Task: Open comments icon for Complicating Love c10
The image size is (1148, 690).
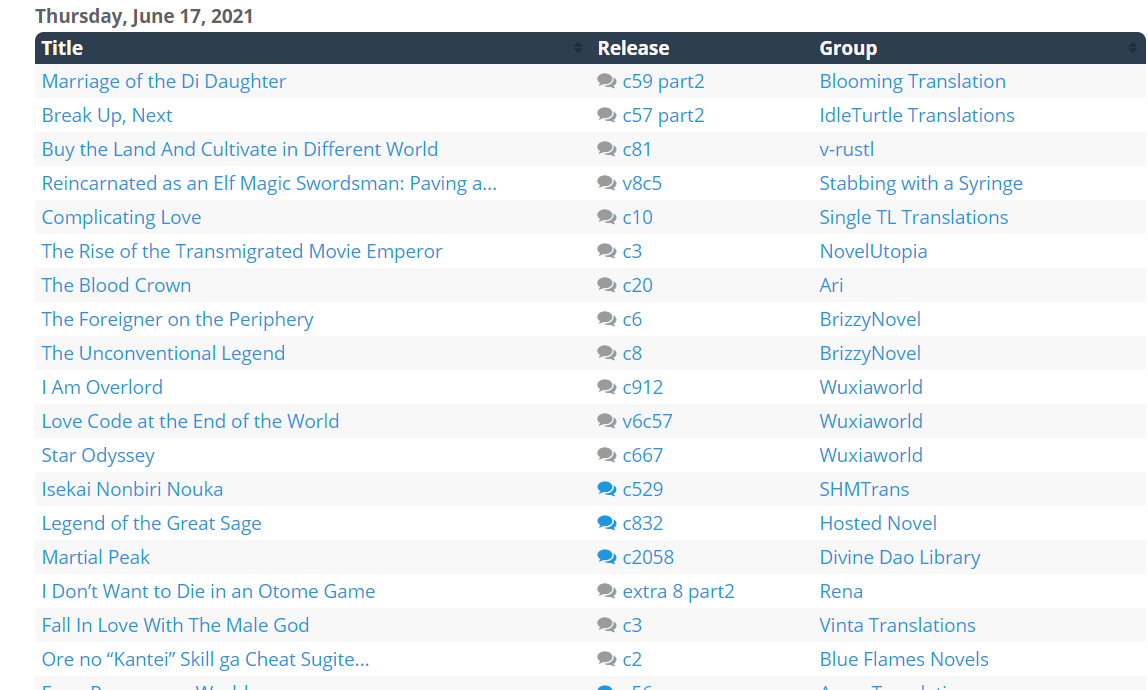Action: tap(606, 217)
